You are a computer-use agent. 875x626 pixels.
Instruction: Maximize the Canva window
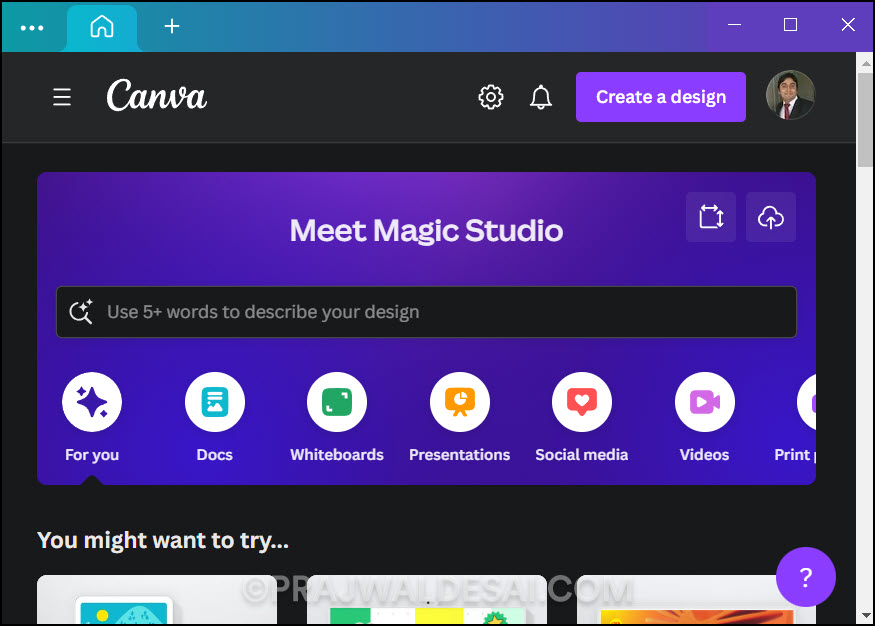coord(790,25)
